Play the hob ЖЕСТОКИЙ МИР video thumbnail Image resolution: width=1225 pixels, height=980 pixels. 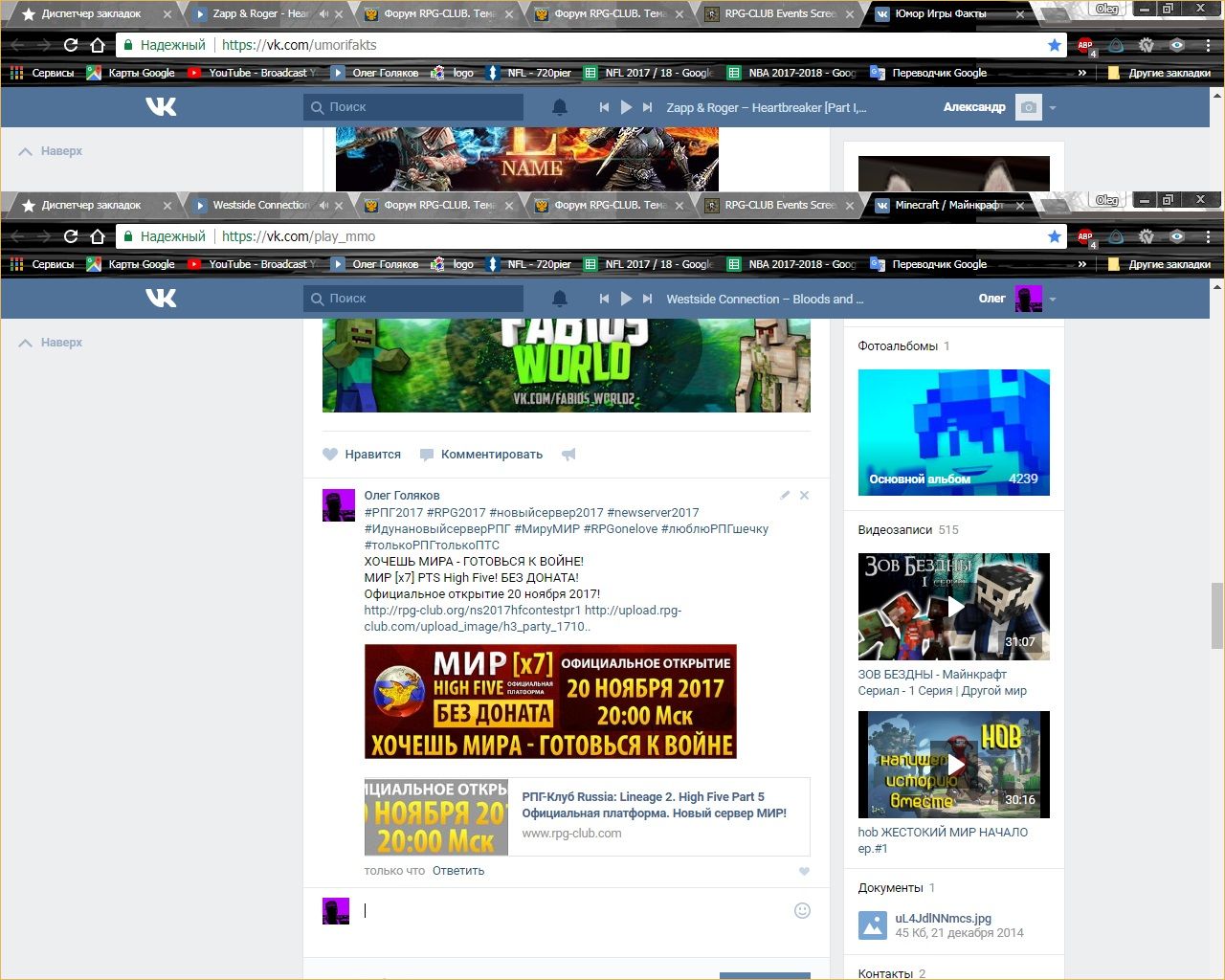coord(954,765)
